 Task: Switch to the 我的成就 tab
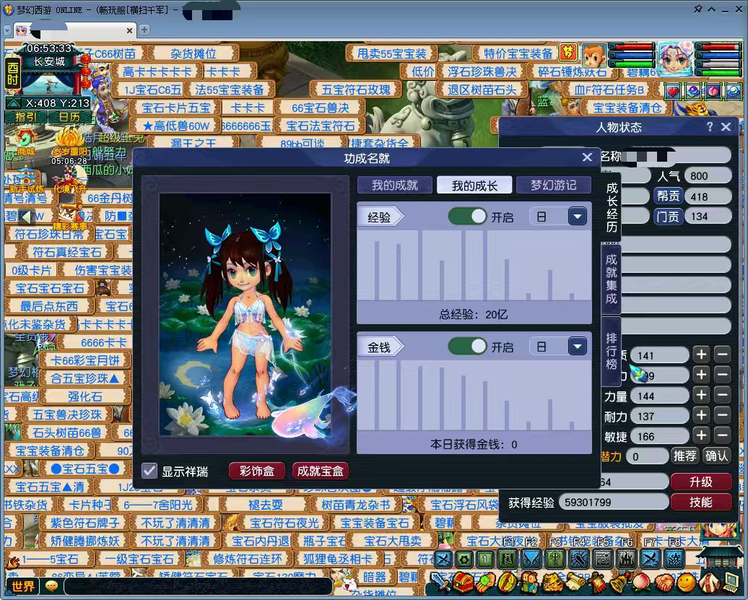395,185
